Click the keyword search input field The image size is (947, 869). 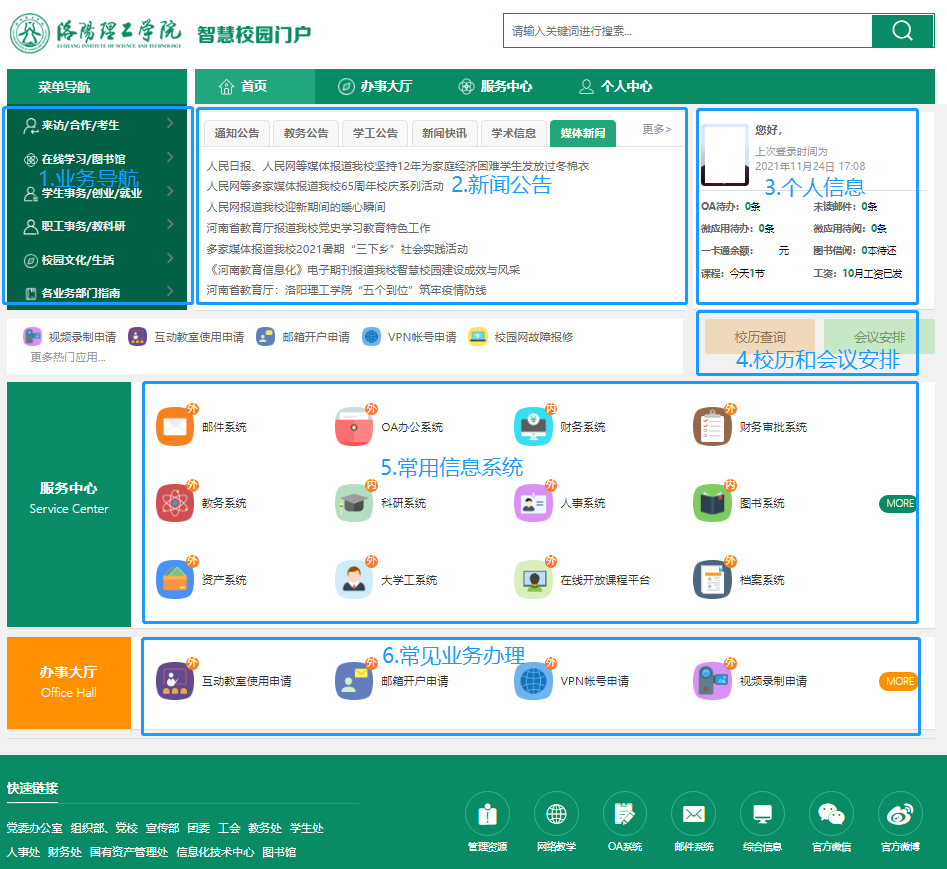687,31
